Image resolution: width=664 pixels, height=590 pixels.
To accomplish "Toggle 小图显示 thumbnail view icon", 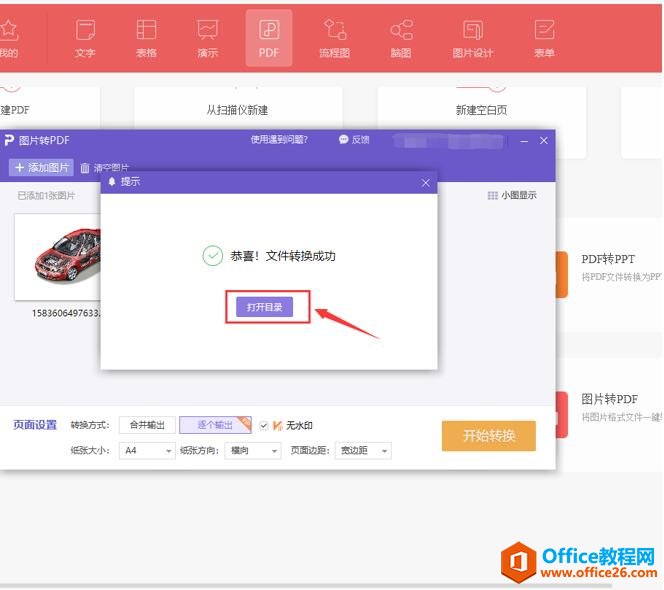I will 492,195.
